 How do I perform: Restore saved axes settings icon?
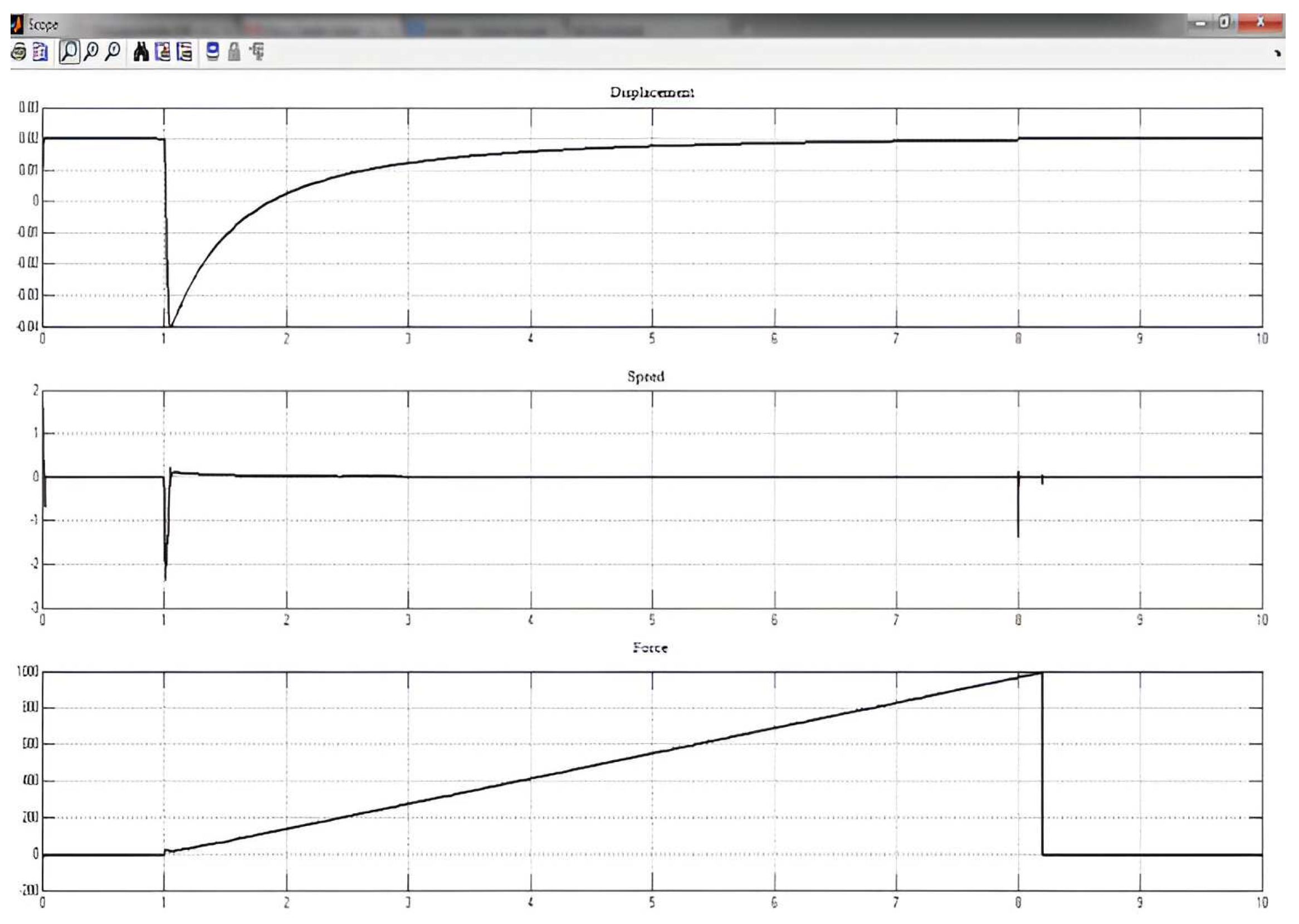[x=184, y=52]
